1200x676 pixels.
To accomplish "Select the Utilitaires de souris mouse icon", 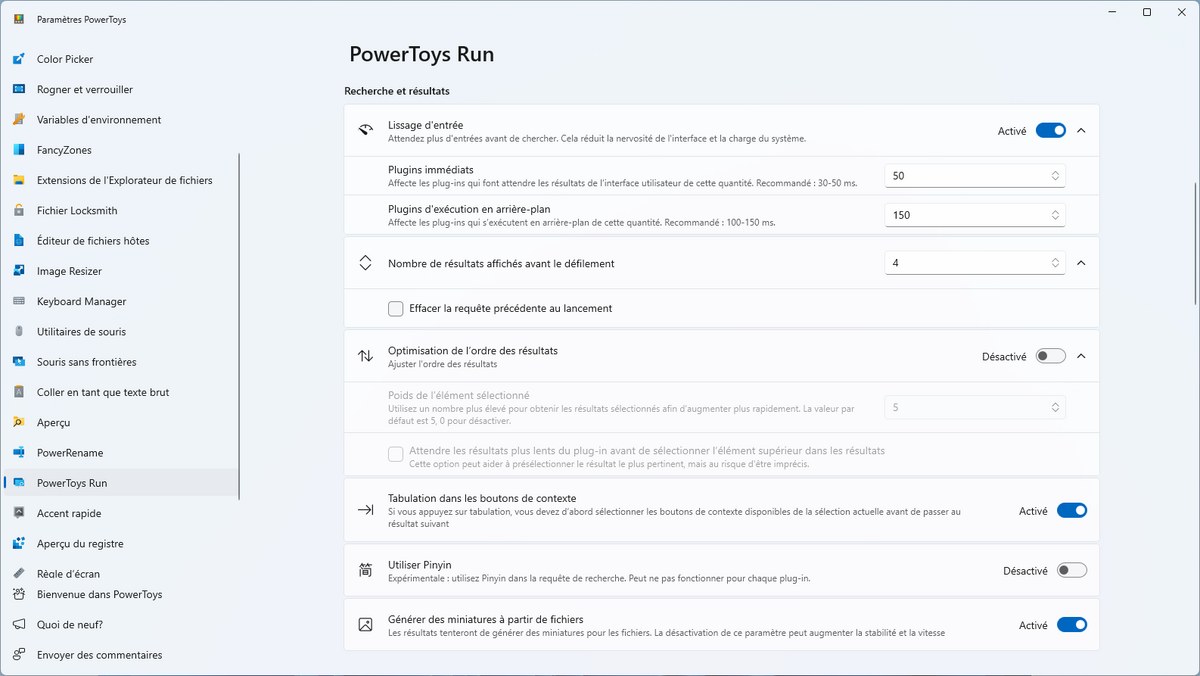I will [x=18, y=332].
